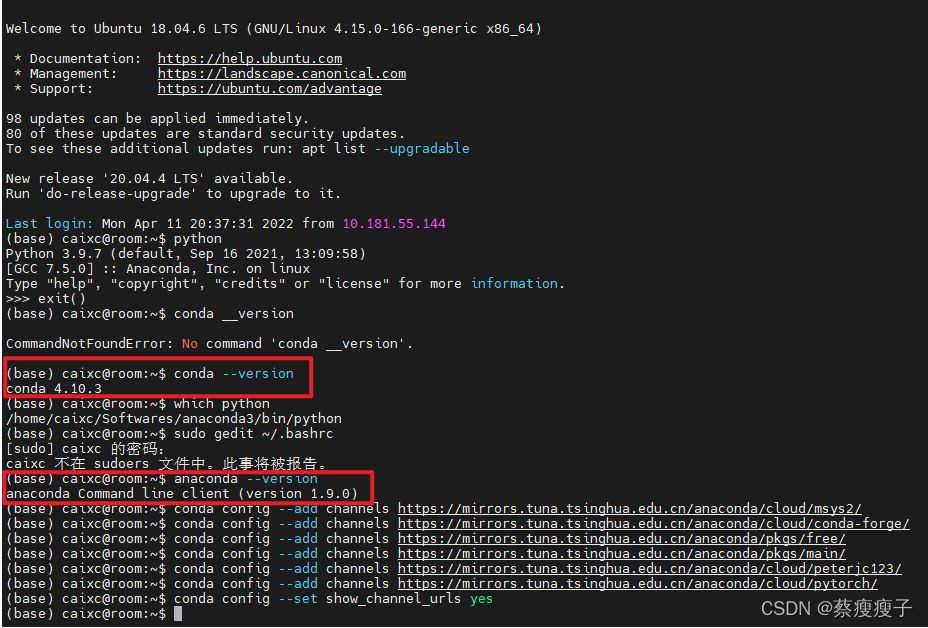The image size is (928, 628).
Task: Click the 'show_channel_urls' text
Action: click(394, 598)
